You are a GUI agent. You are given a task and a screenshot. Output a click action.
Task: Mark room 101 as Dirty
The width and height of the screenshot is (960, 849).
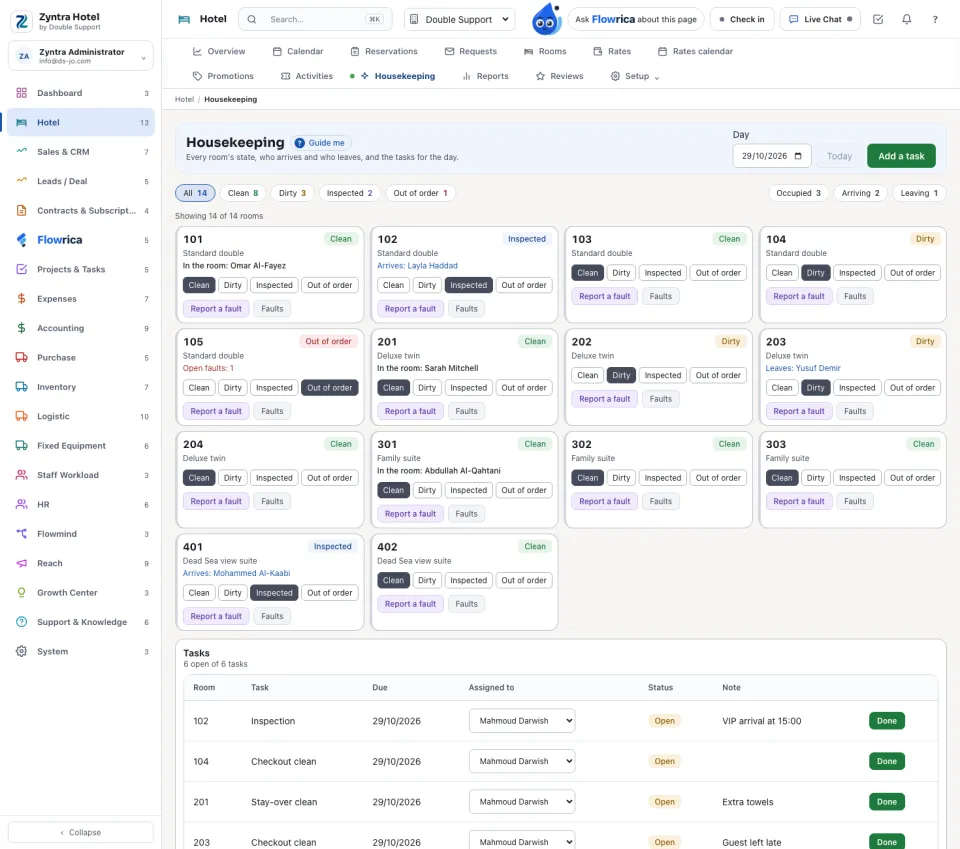233,285
